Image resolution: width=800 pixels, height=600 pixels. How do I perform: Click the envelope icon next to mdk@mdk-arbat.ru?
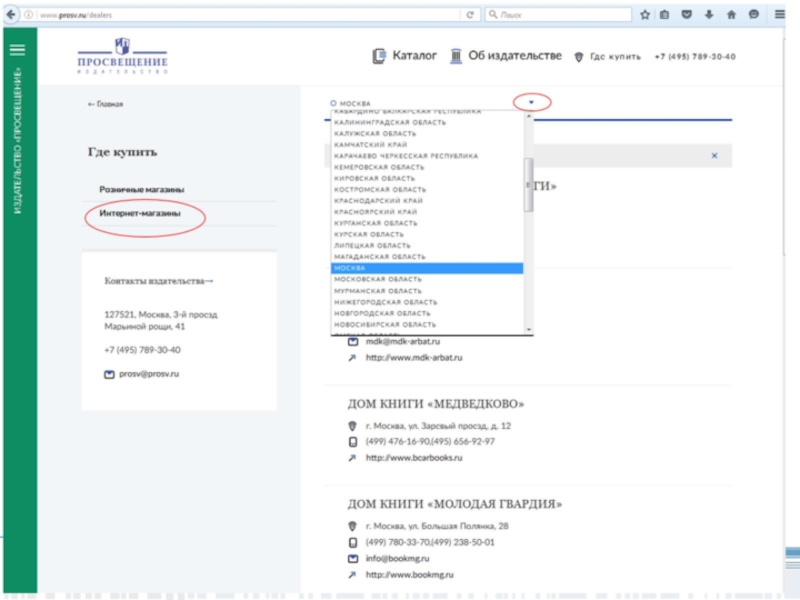[x=353, y=342]
